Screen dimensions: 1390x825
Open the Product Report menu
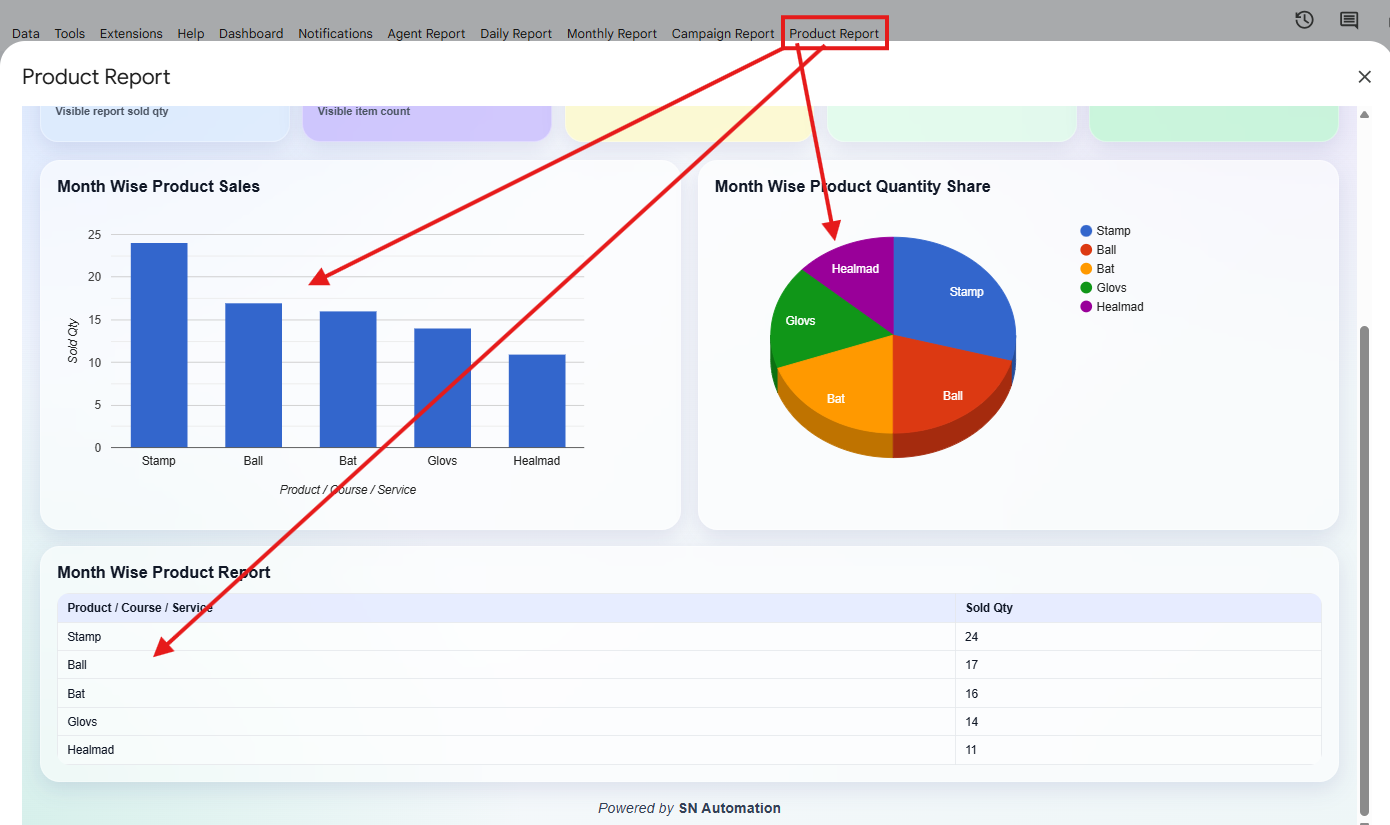[834, 33]
